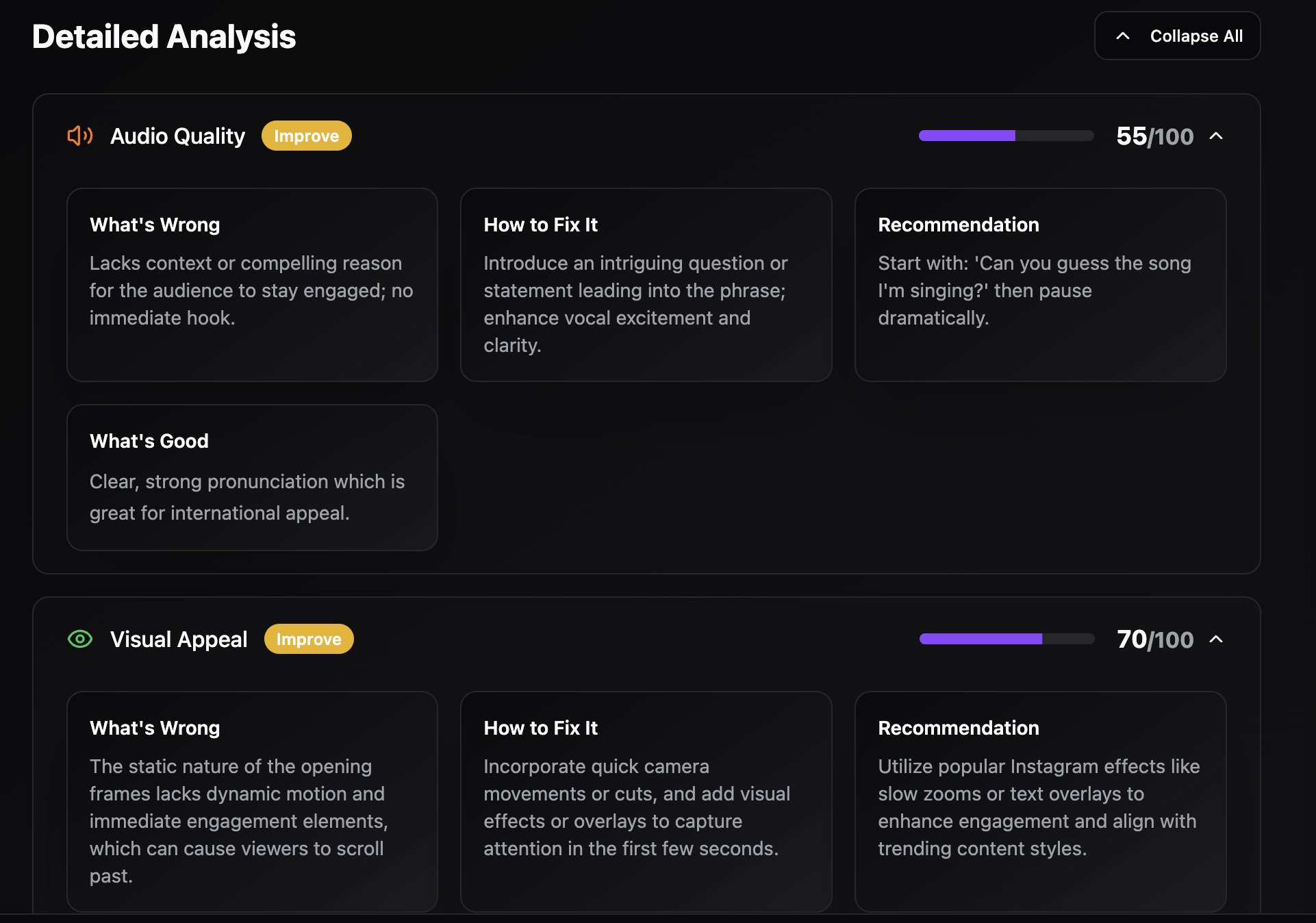Select the Visual Appeal Recommendation card
This screenshot has width=1316, height=923.
(x=1040, y=802)
